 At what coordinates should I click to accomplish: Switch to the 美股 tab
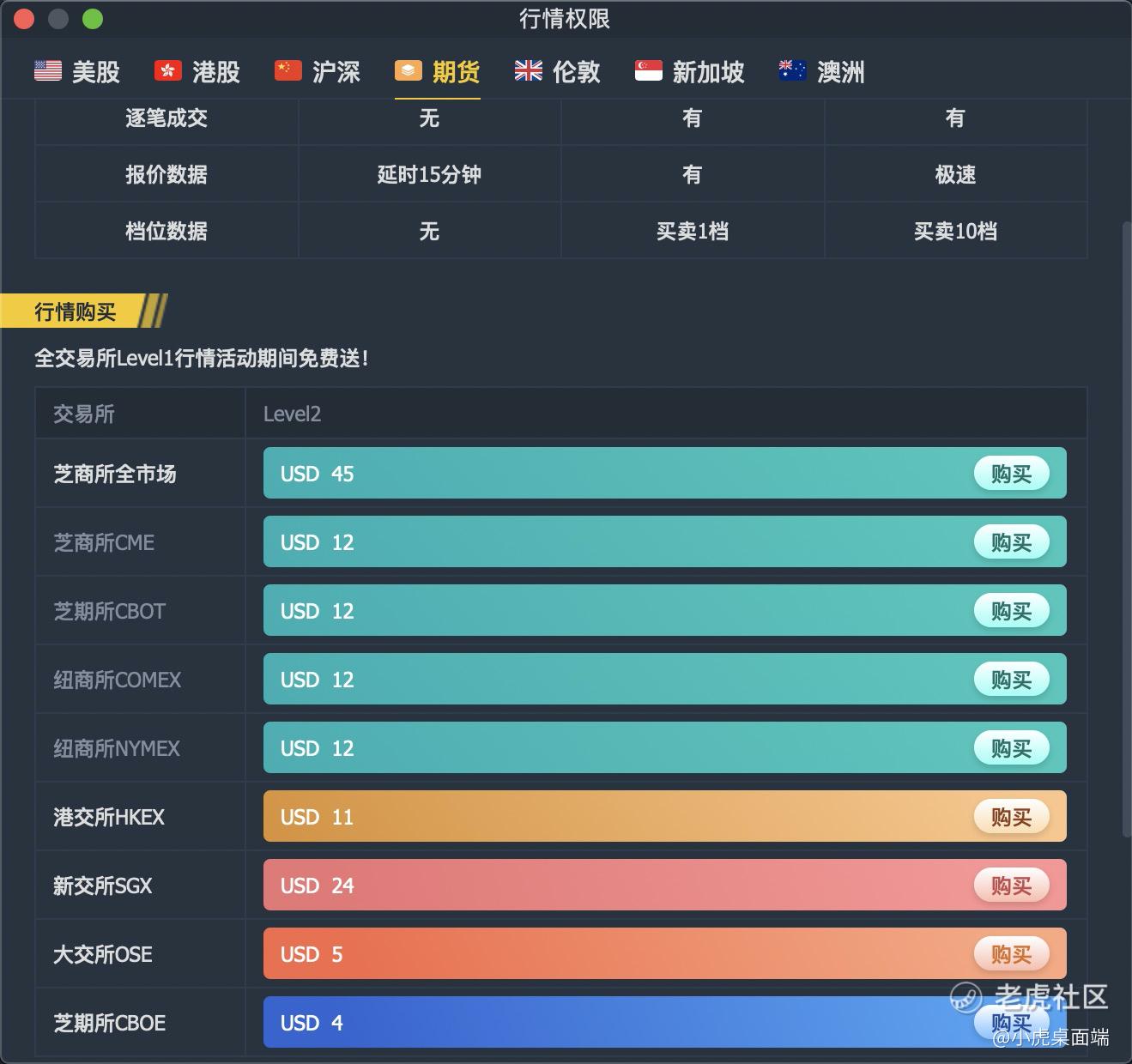coord(76,71)
